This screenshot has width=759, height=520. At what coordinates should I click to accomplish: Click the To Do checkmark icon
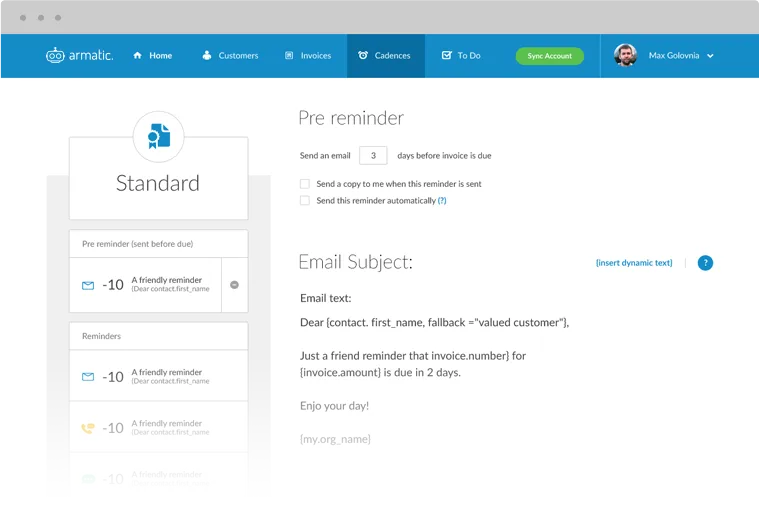(447, 55)
